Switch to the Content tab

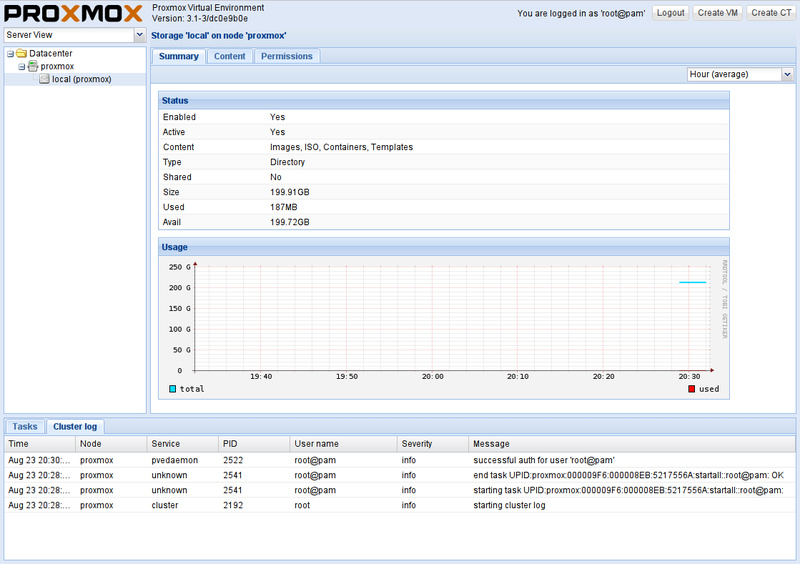click(x=230, y=56)
